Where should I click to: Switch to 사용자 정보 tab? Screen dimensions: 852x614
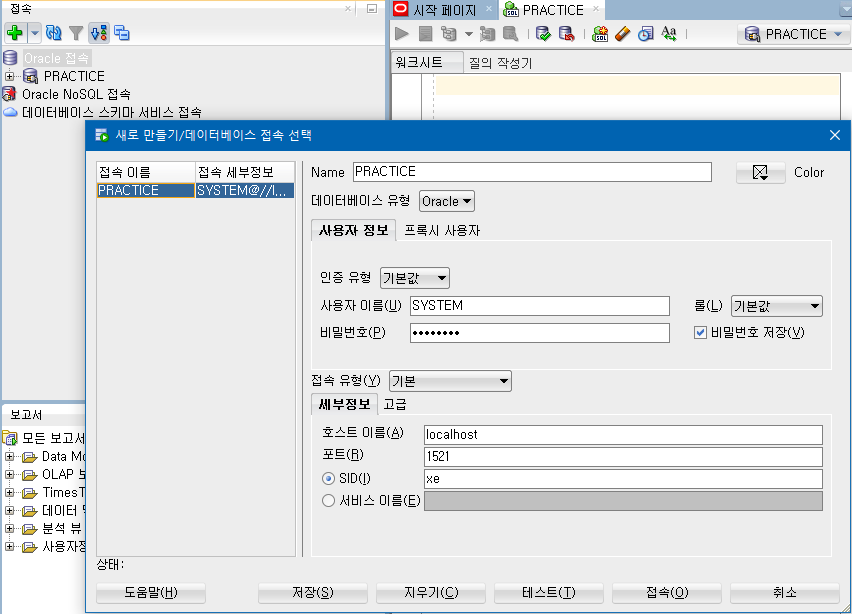coord(353,230)
